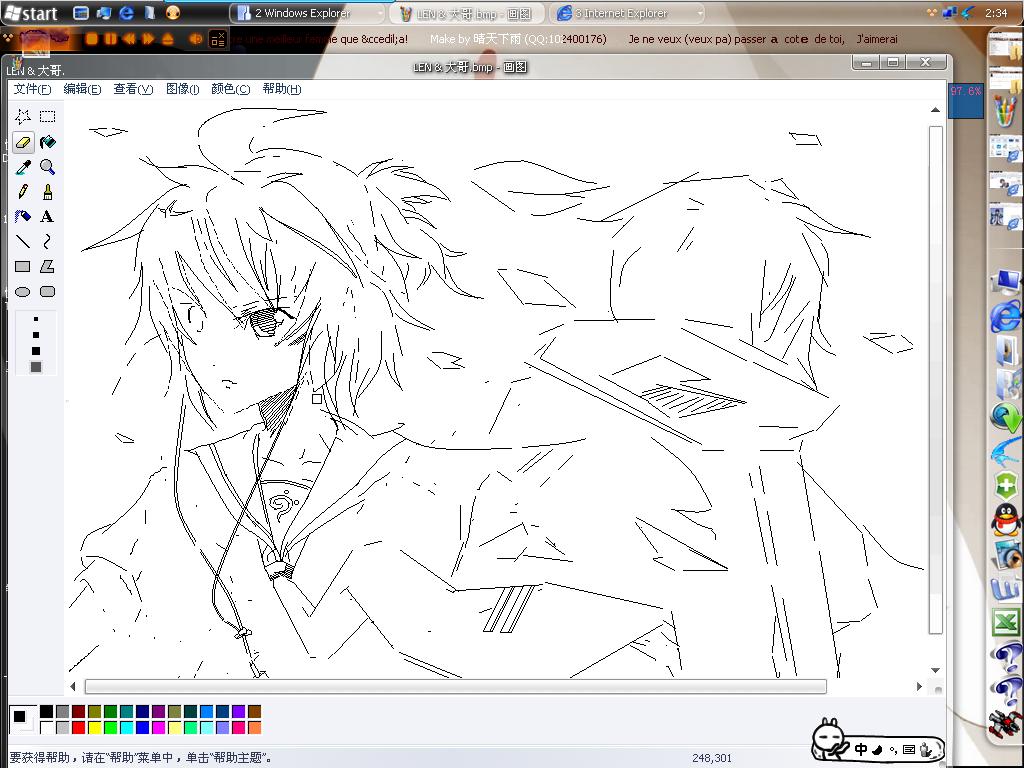Viewport: 1024px width, 768px height.
Task: Open the Internet Explorer icon in side dock
Action: (1006, 316)
